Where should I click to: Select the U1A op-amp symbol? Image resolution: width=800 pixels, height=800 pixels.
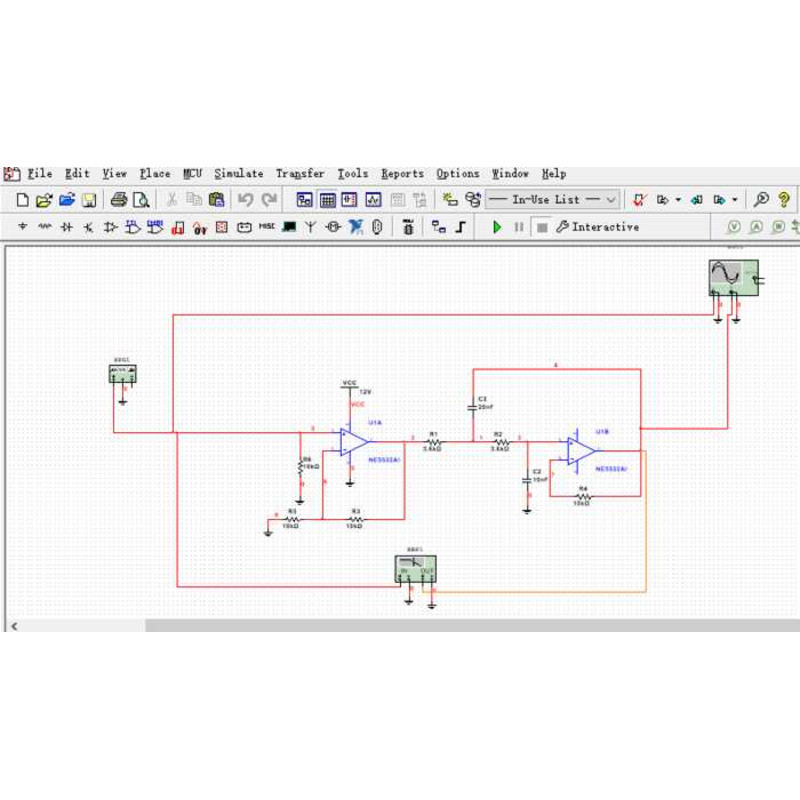tap(354, 442)
